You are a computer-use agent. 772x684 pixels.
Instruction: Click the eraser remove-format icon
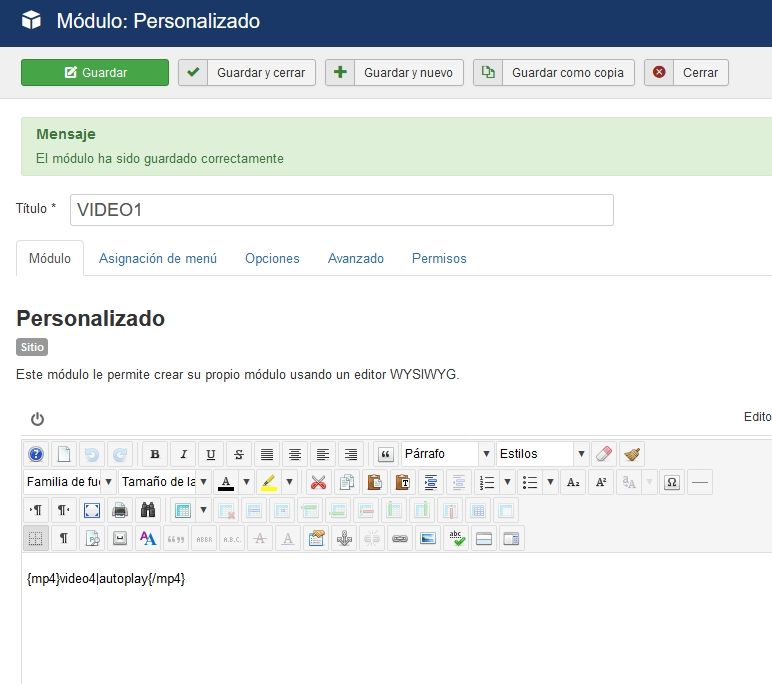[604, 454]
